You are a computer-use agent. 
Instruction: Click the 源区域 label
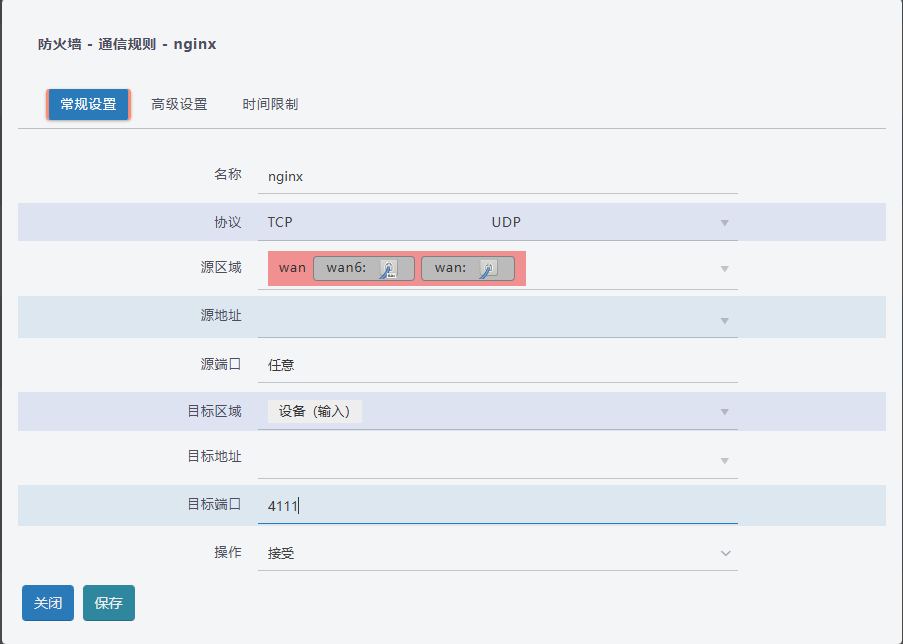[221, 267]
